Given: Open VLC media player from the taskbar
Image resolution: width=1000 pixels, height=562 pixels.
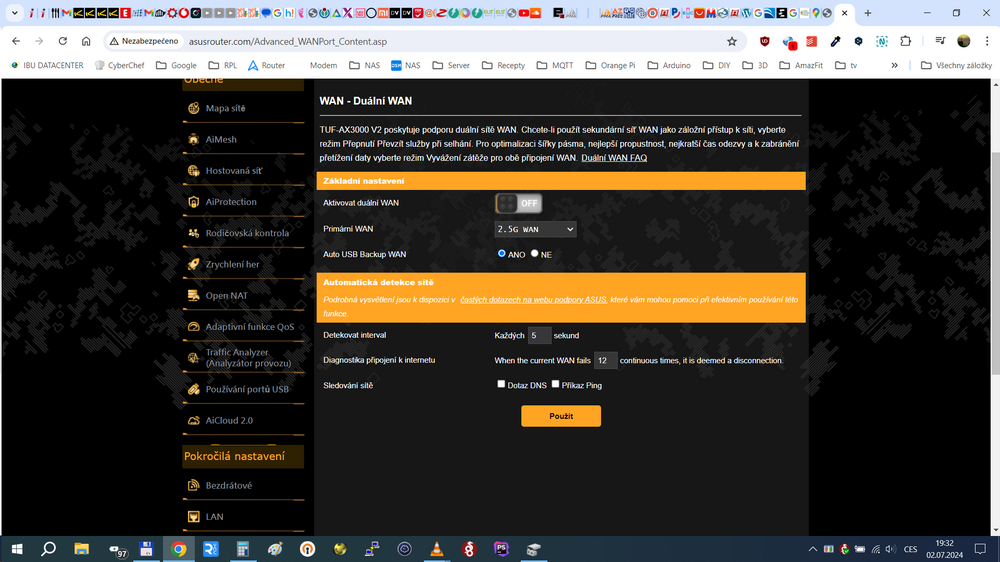Looking at the screenshot, I should pos(436,549).
